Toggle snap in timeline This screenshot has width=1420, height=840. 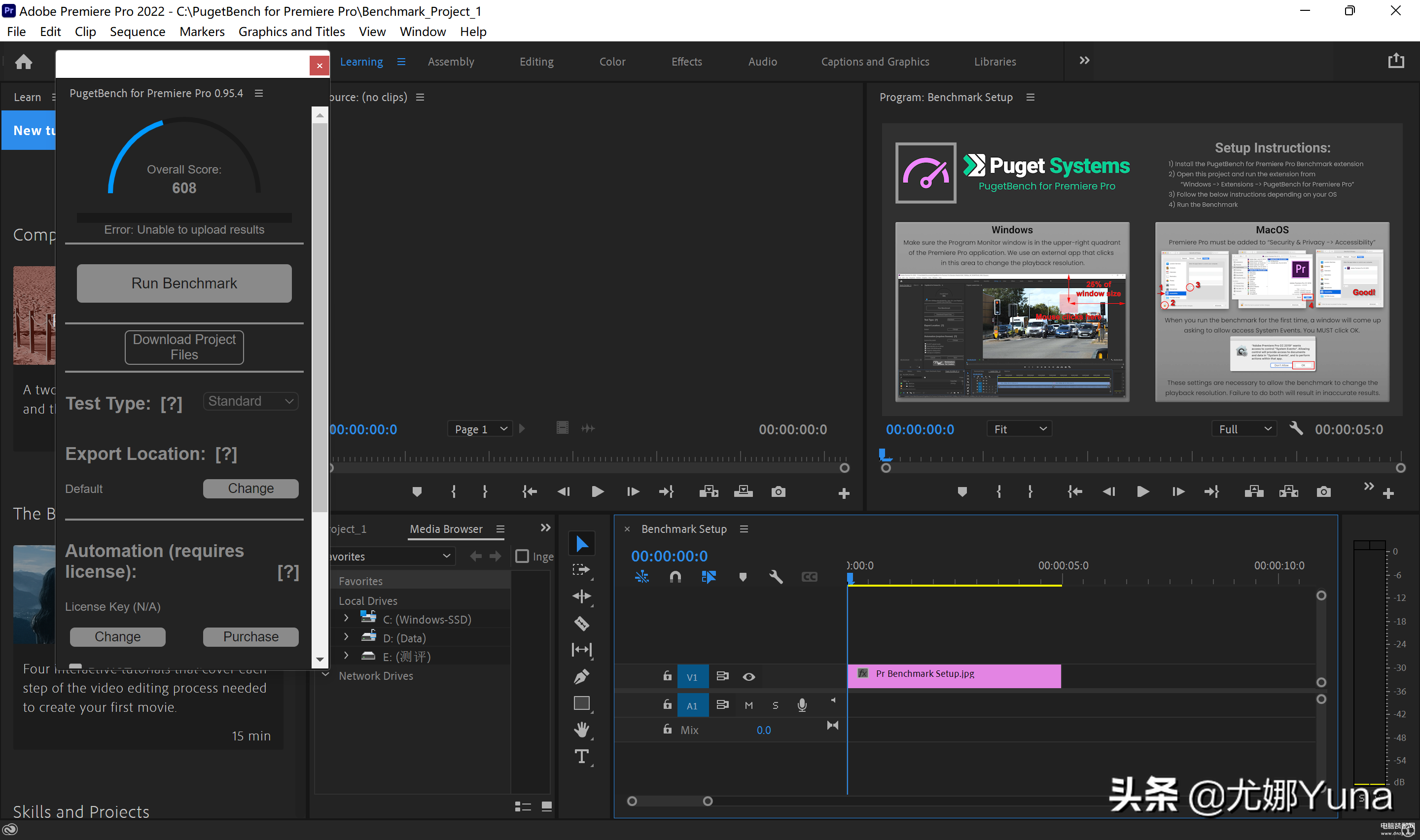[675, 577]
